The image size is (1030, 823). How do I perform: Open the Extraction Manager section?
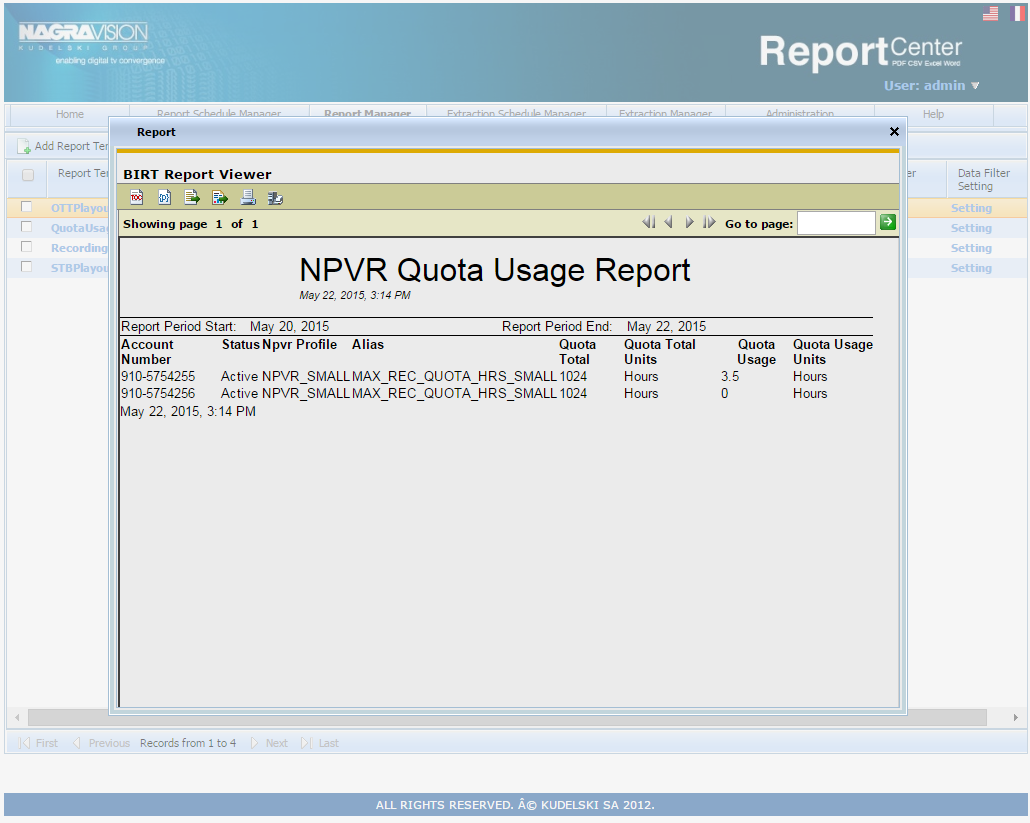(x=666, y=114)
